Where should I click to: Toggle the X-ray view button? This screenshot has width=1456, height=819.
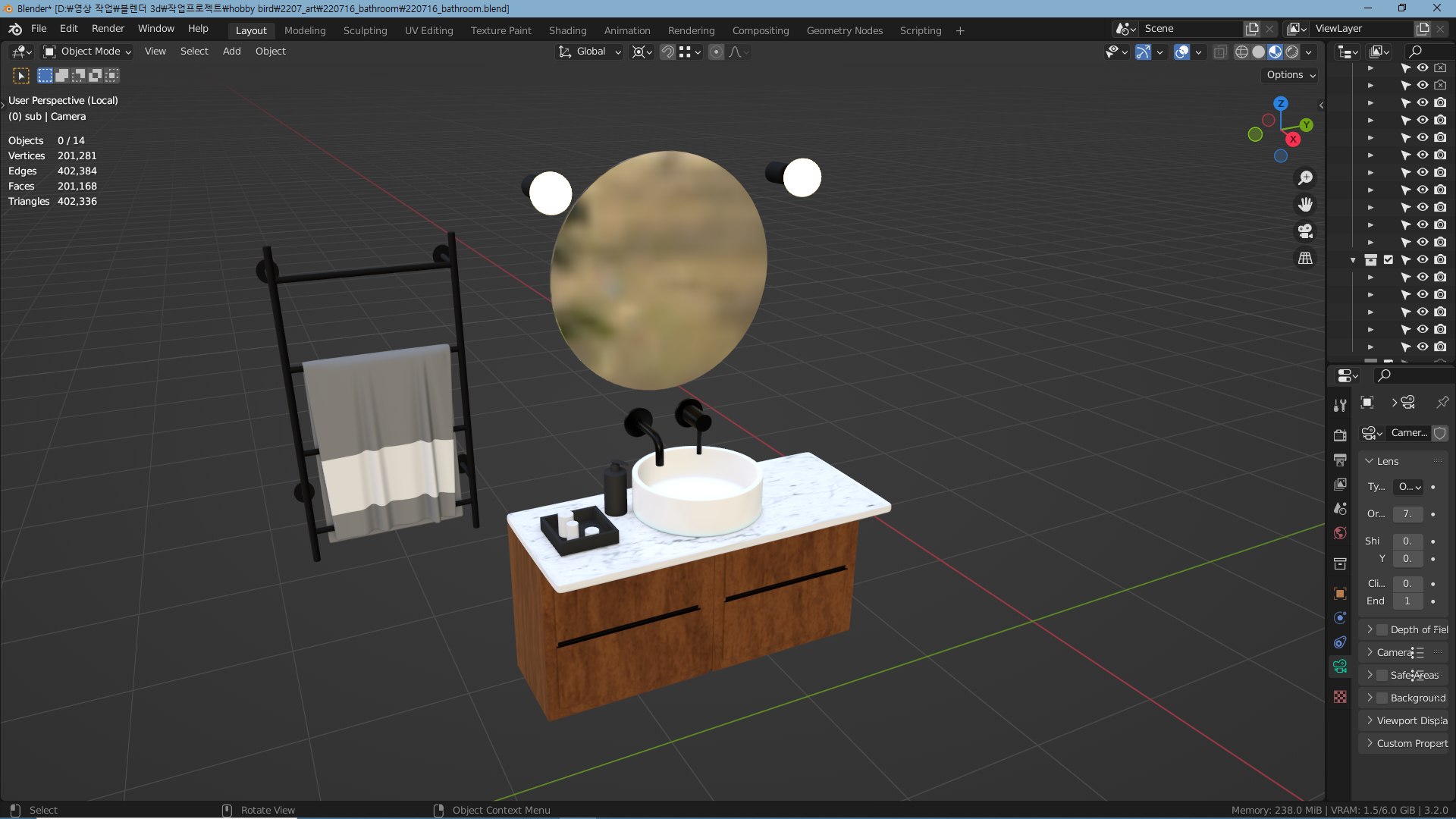click(x=1220, y=52)
